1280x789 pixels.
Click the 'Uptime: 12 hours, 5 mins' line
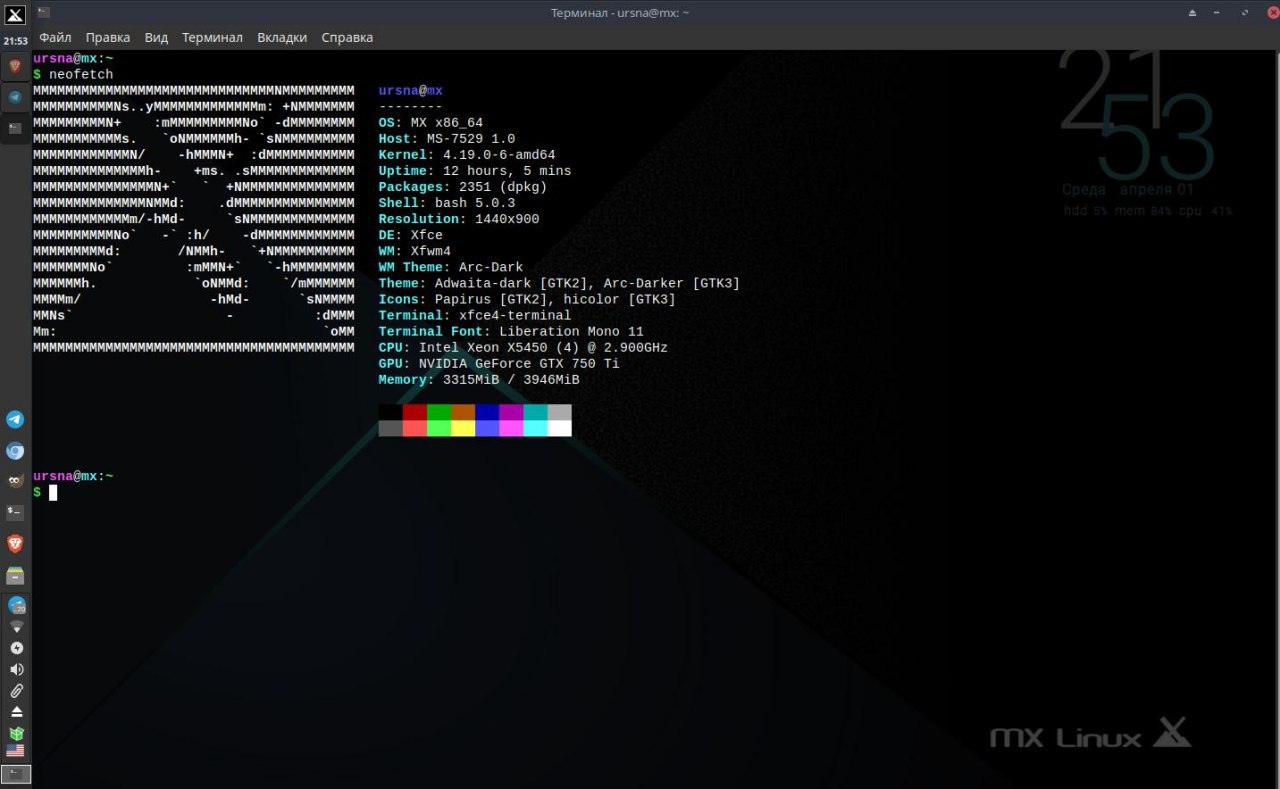coord(475,170)
